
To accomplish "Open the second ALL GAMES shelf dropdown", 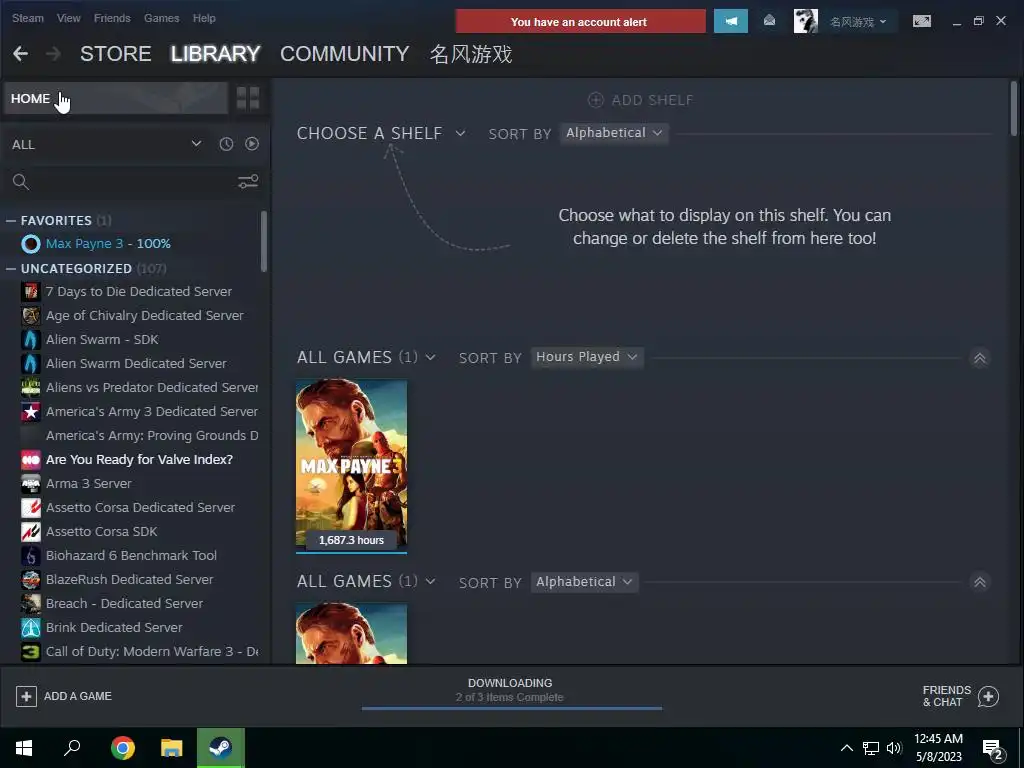I will tap(366, 581).
